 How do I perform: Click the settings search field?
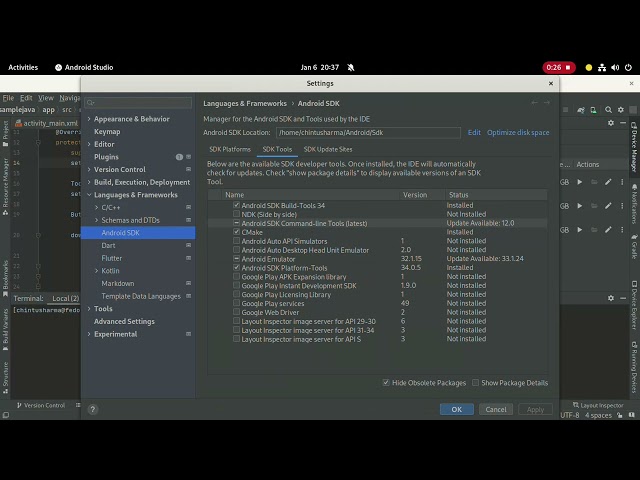138,102
